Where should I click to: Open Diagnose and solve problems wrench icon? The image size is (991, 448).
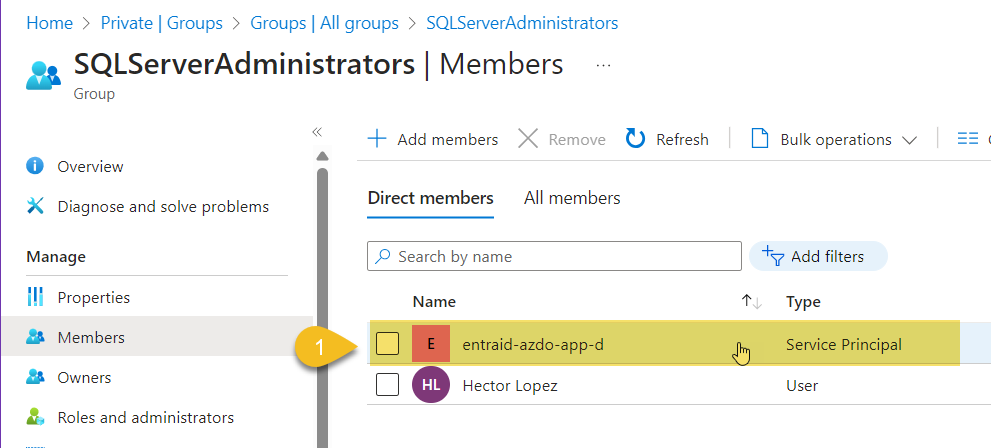tap(35, 206)
